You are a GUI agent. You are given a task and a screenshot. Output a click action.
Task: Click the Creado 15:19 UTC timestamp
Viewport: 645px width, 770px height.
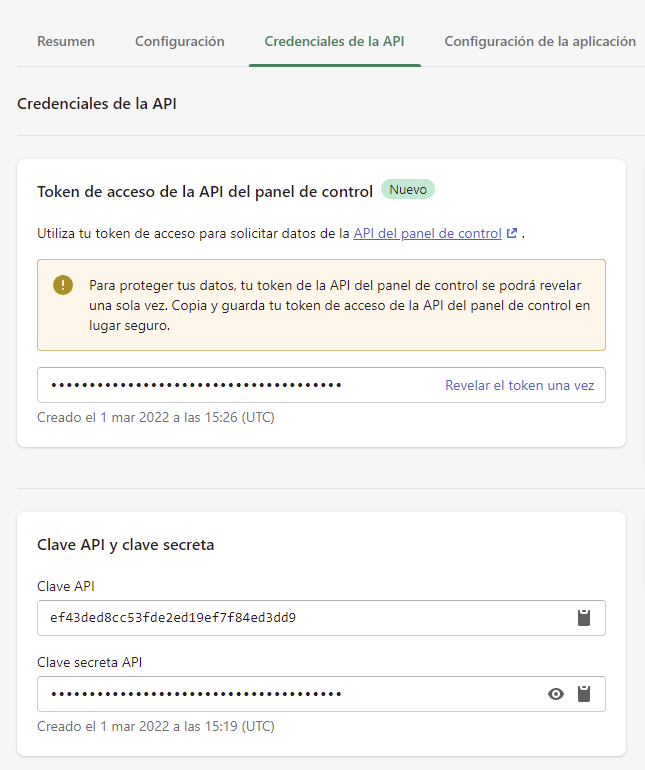tap(156, 726)
